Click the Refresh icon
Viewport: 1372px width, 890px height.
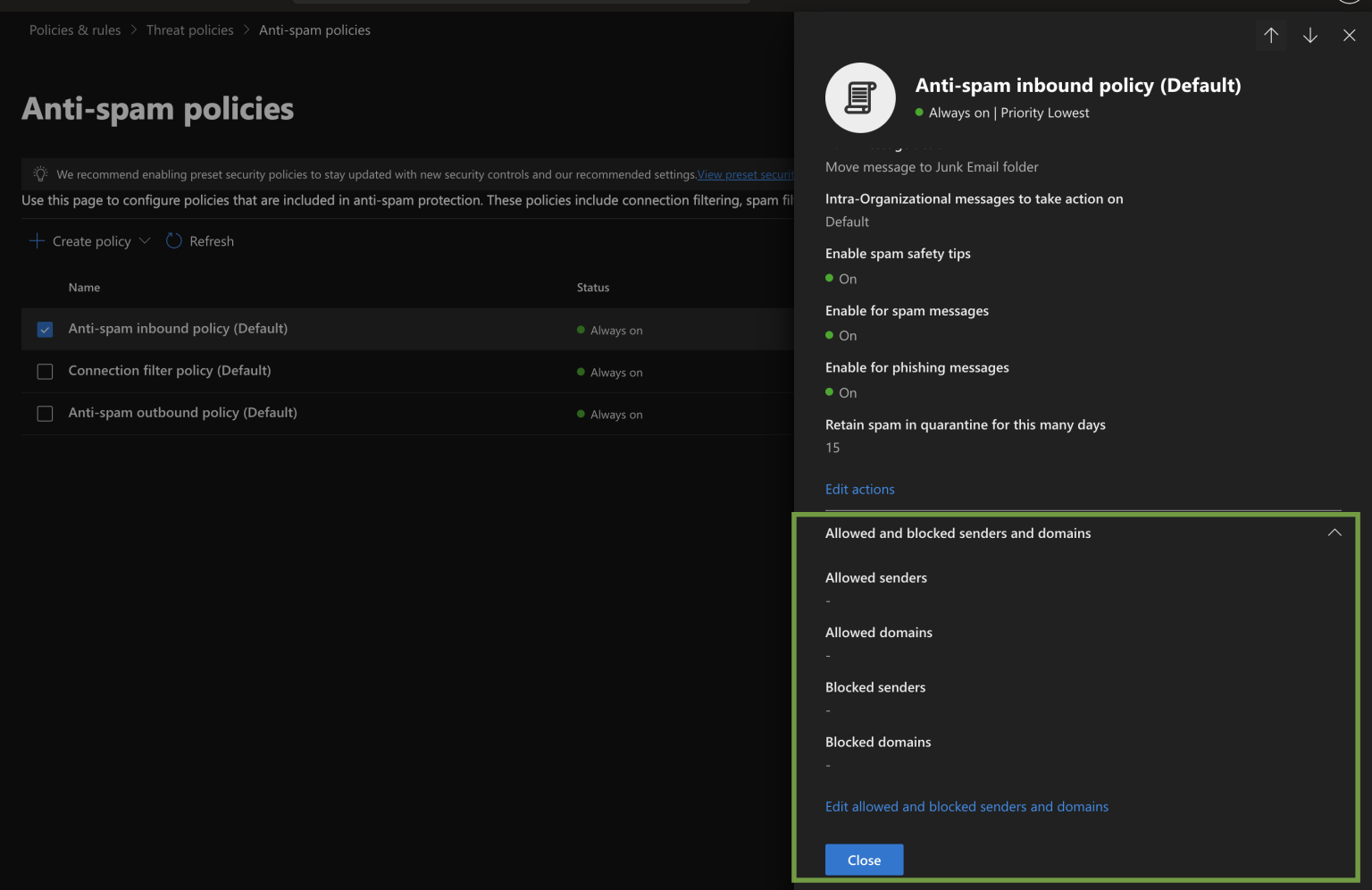[x=174, y=240]
